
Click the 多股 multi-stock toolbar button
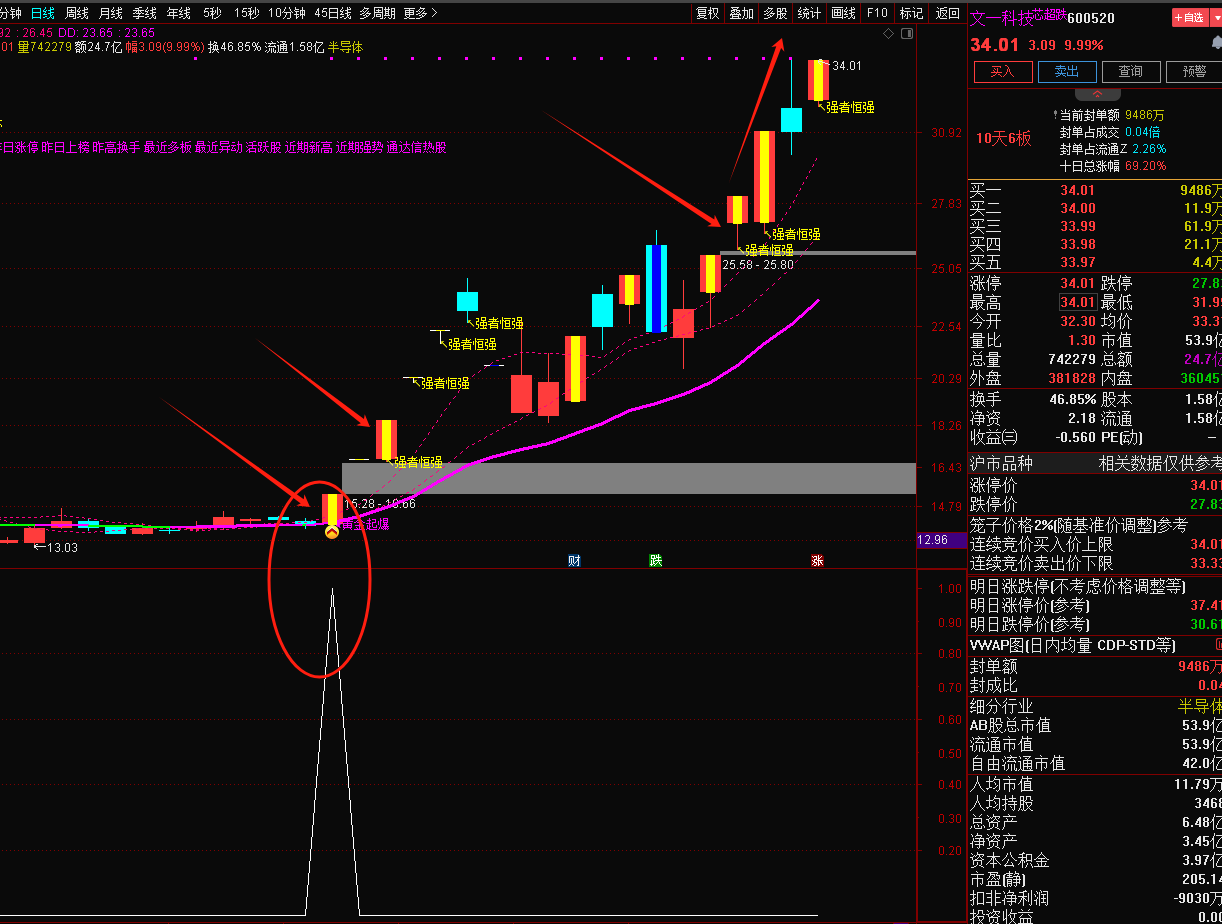(775, 13)
